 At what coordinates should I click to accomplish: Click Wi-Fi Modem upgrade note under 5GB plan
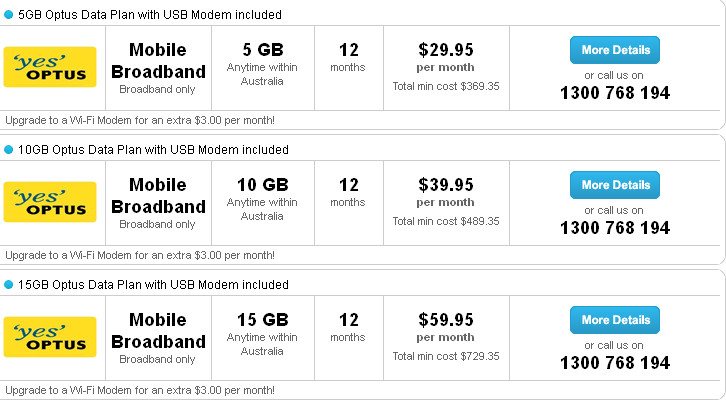point(140,120)
